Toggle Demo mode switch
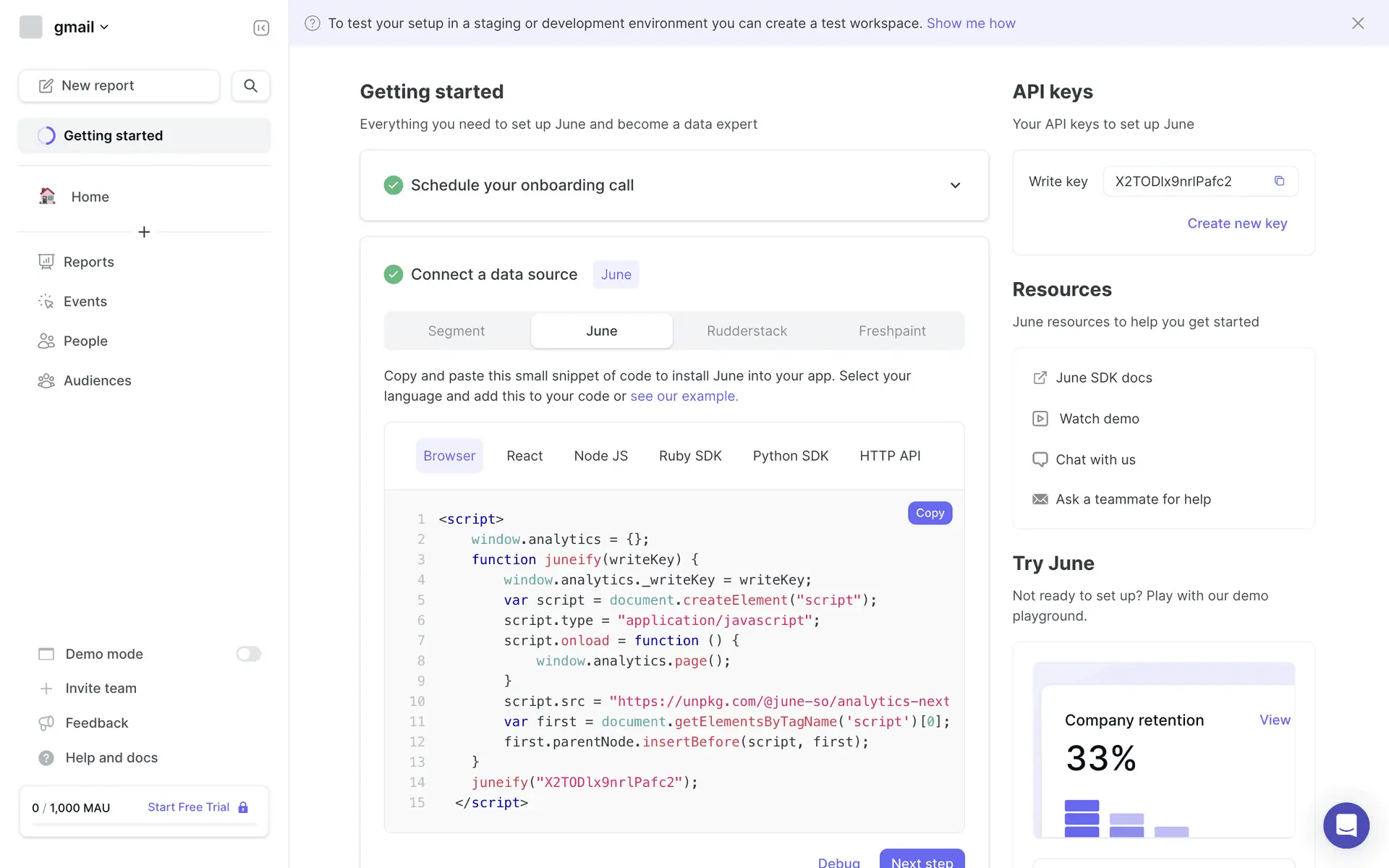1389x868 pixels. tap(248, 654)
